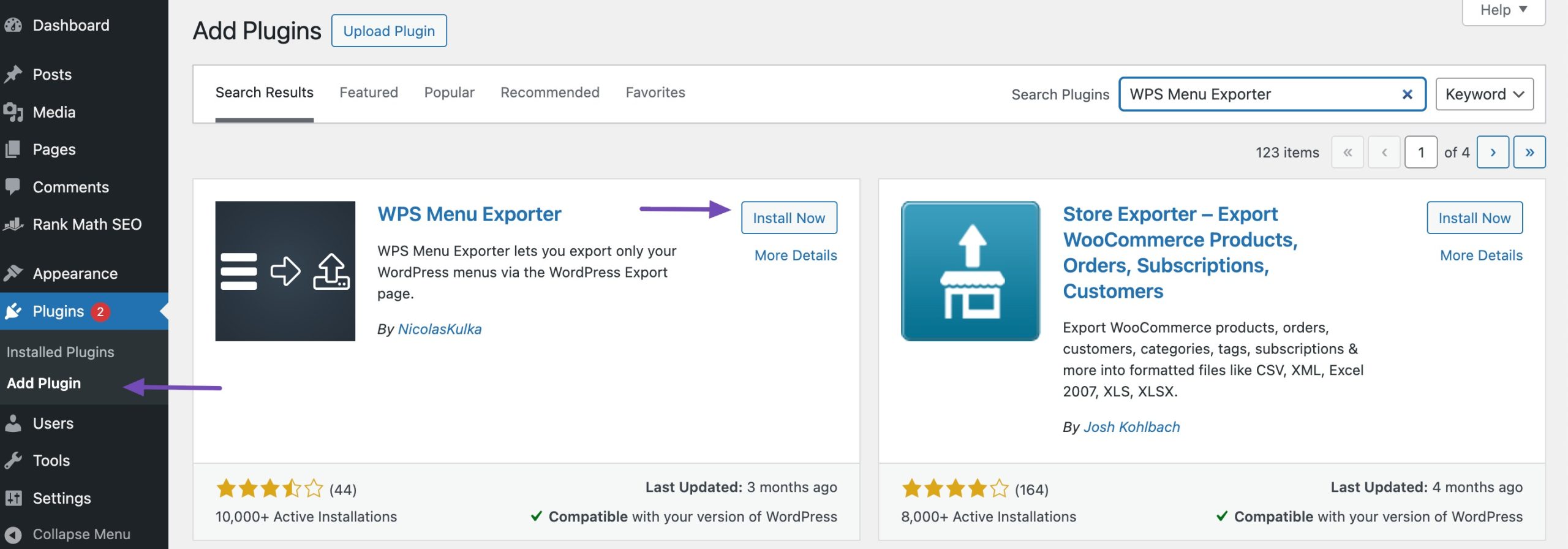Click WPS Menu Exporter star rating

click(269, 488)
